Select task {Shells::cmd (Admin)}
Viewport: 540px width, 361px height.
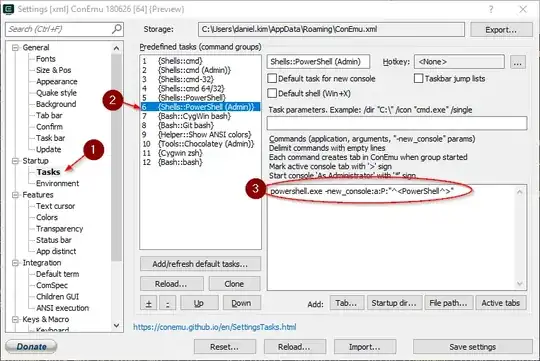point(200,70)
